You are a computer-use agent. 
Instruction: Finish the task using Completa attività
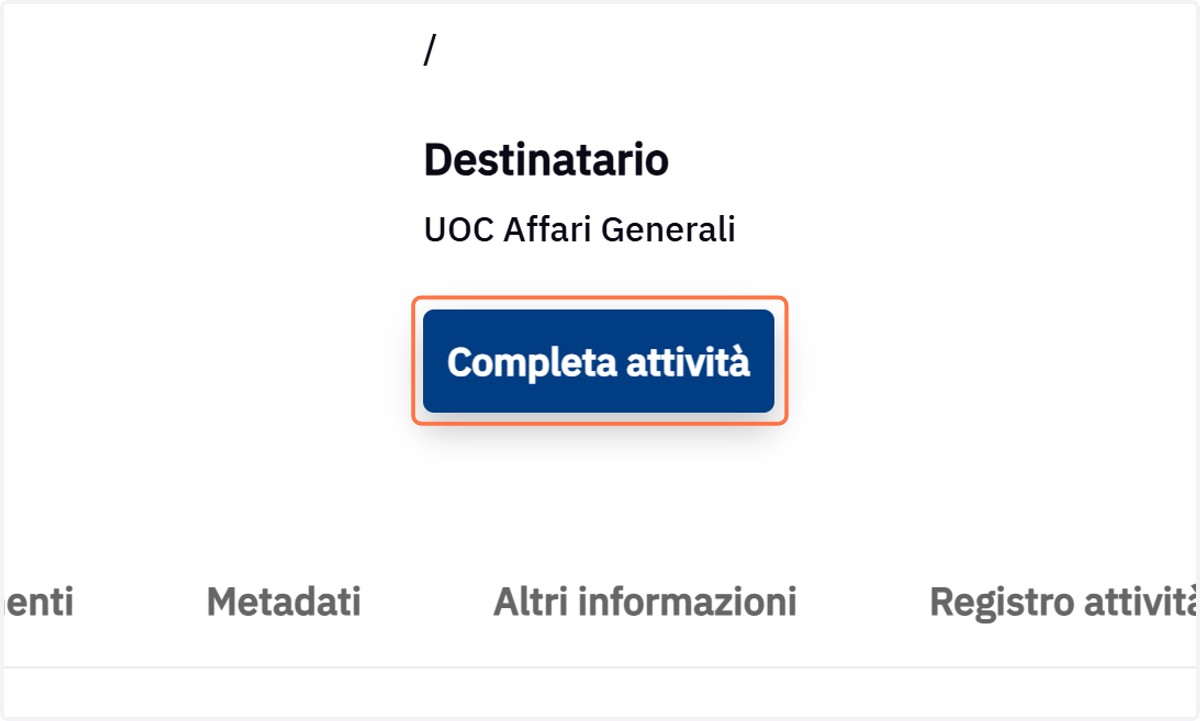(x=598, y=361)
